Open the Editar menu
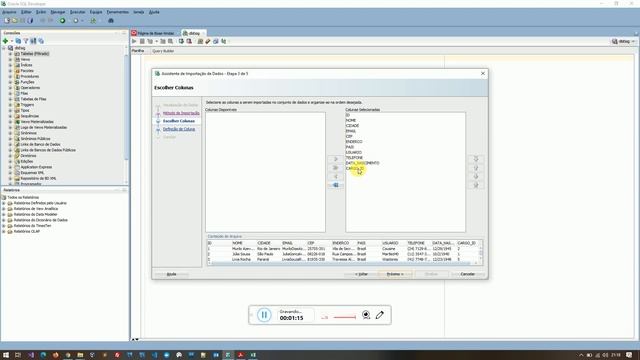 [x=26, y=12]
